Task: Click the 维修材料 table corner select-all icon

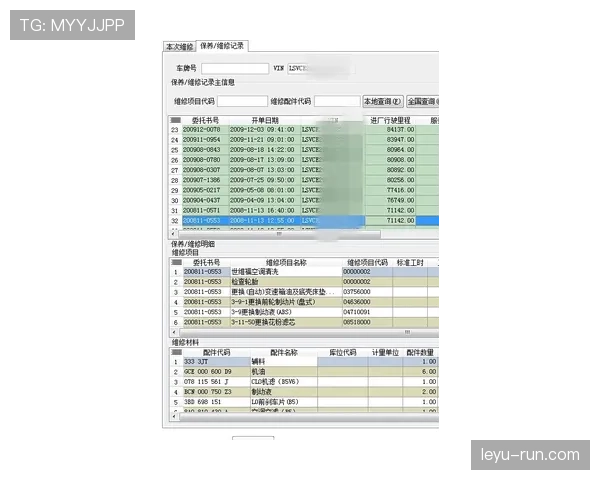Action: pyautogui.click(x=176, y=352)
